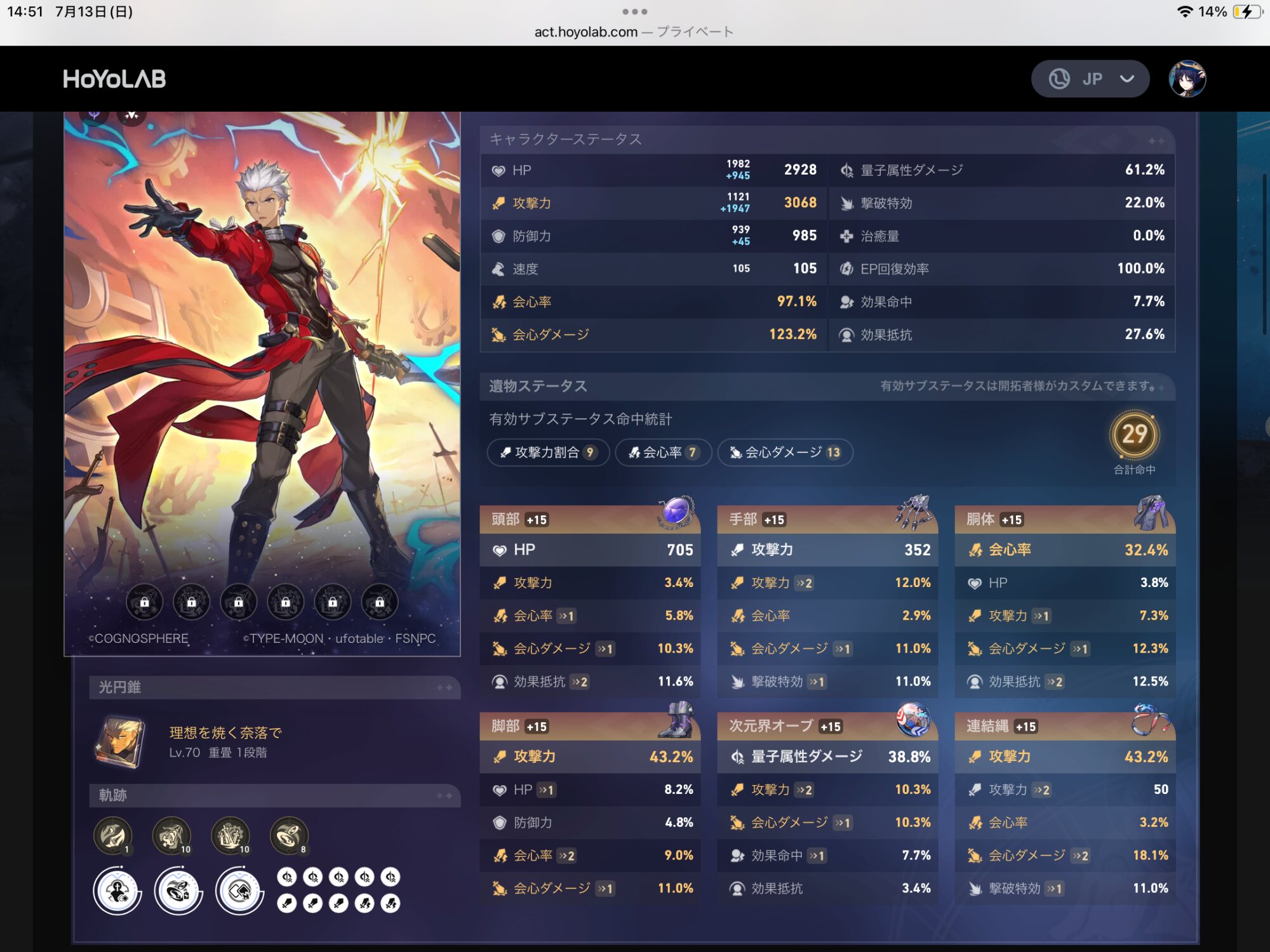
Task: Tap the 14:51 clock in status bar
Action: pos(25,11)
